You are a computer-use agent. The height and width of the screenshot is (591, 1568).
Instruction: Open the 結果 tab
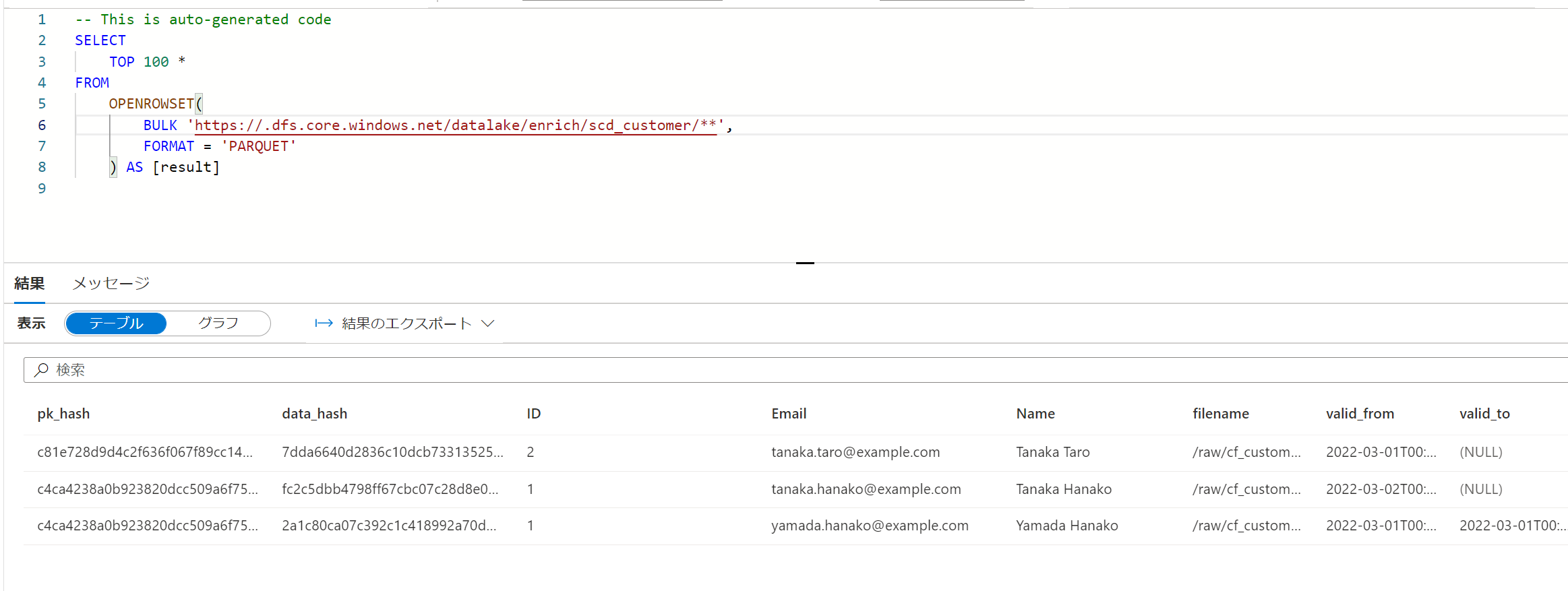pos(30,283)
